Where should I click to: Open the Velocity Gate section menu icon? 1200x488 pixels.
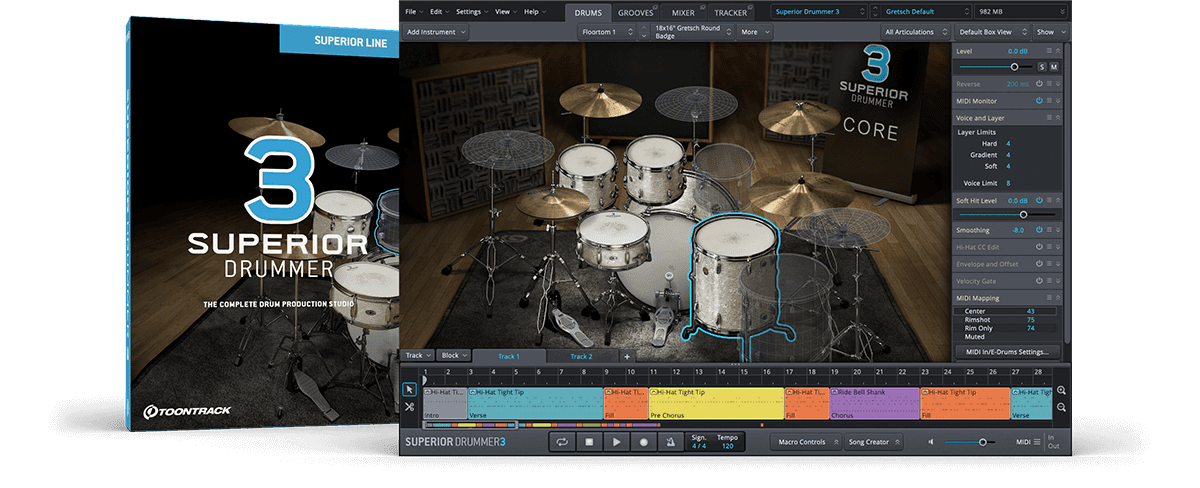[x=1048, y=281]
